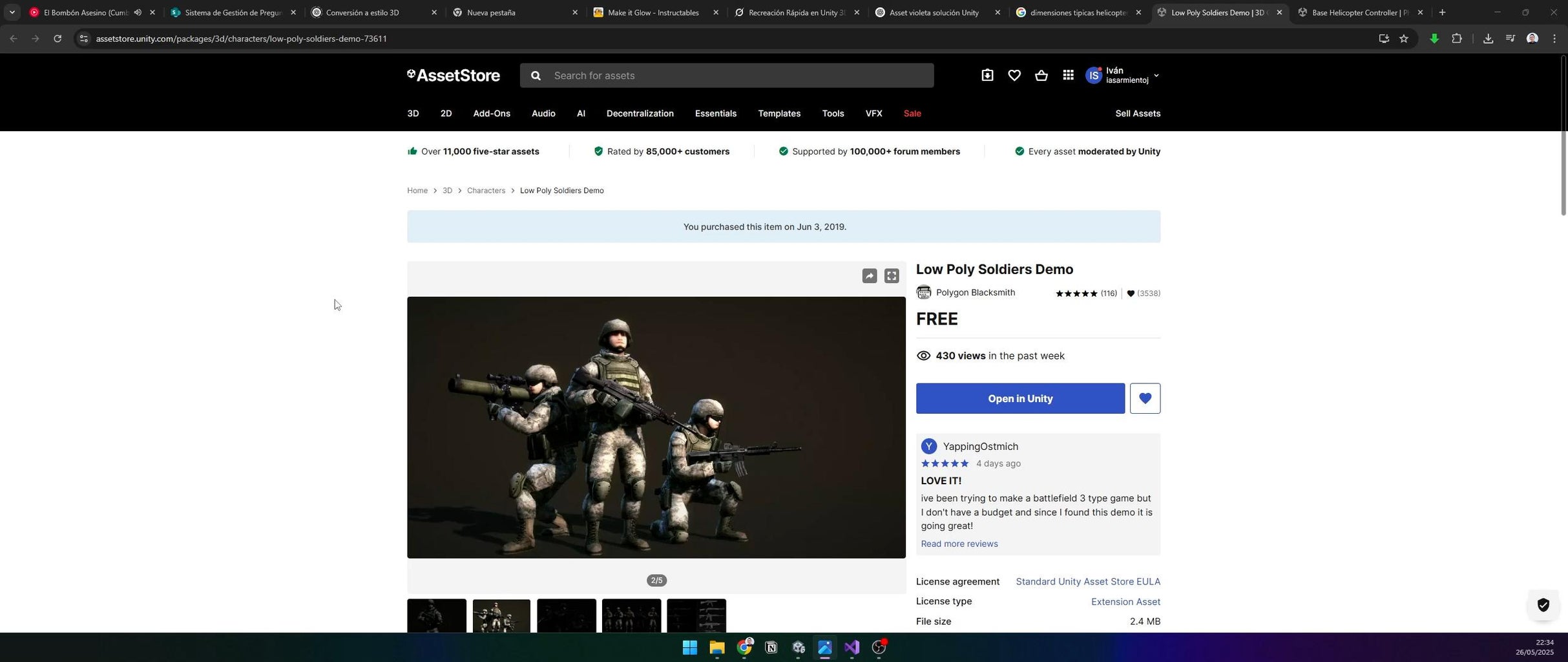Click the Sell Assets link
1568x662 pixels.
[1138, 113]
